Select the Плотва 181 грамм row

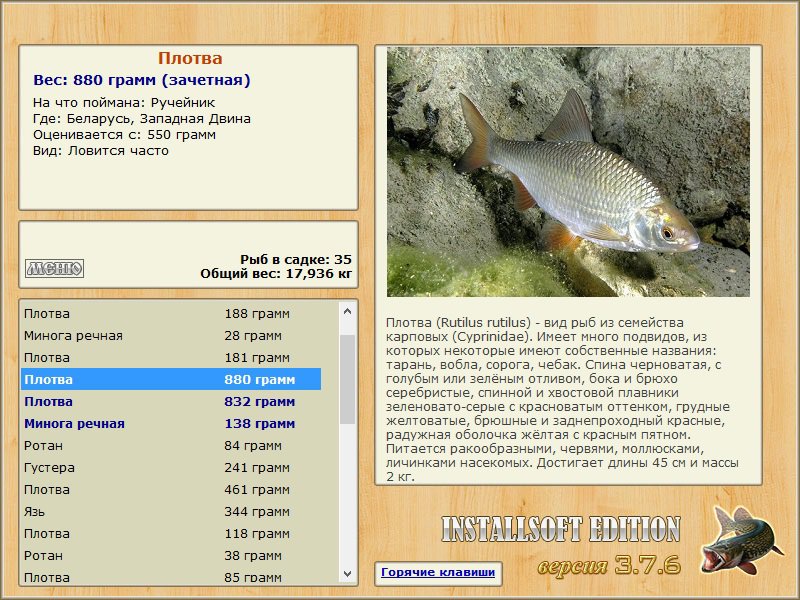(x=171, y=358)
